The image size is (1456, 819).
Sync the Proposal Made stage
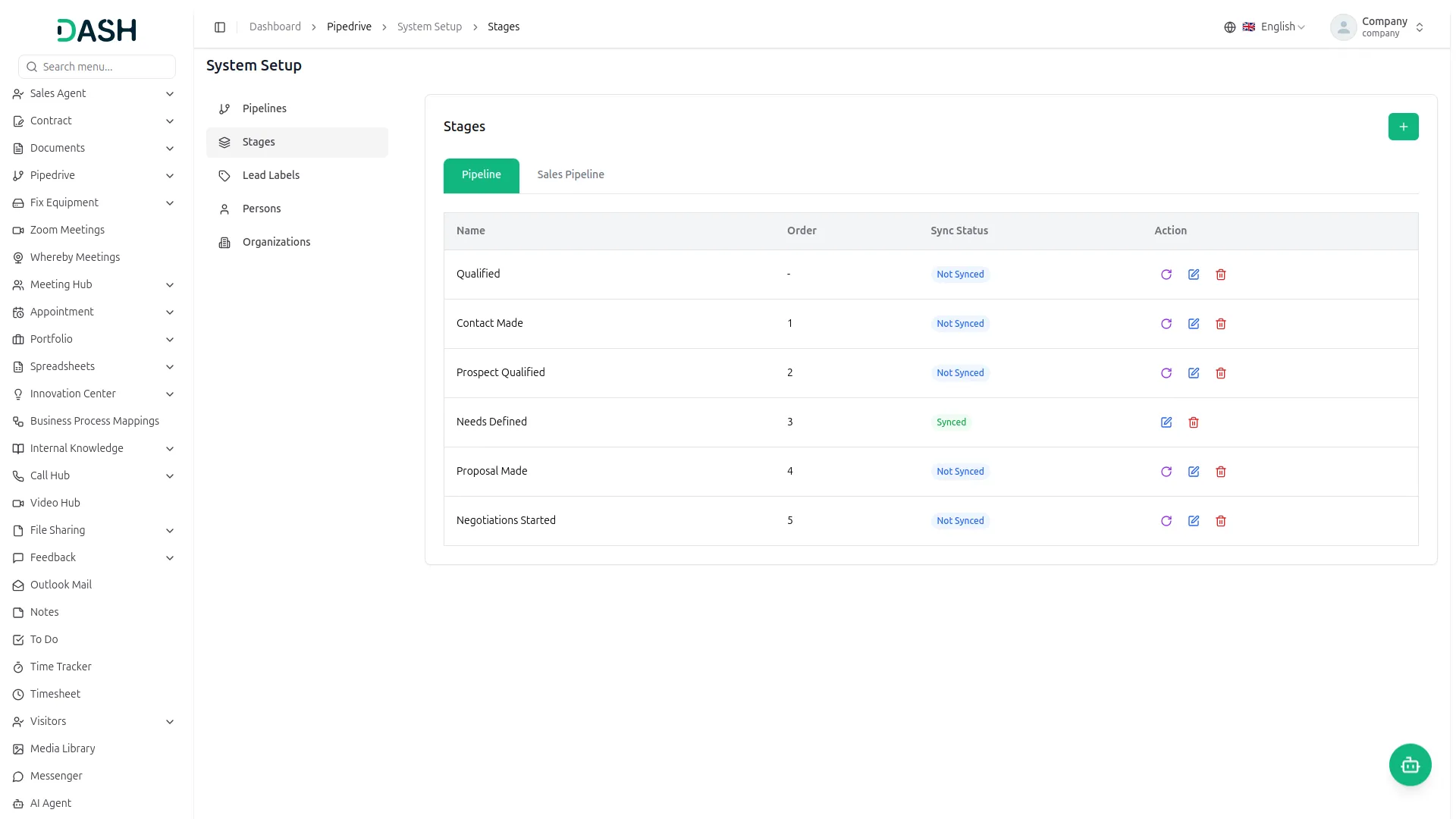point(1166,472)
